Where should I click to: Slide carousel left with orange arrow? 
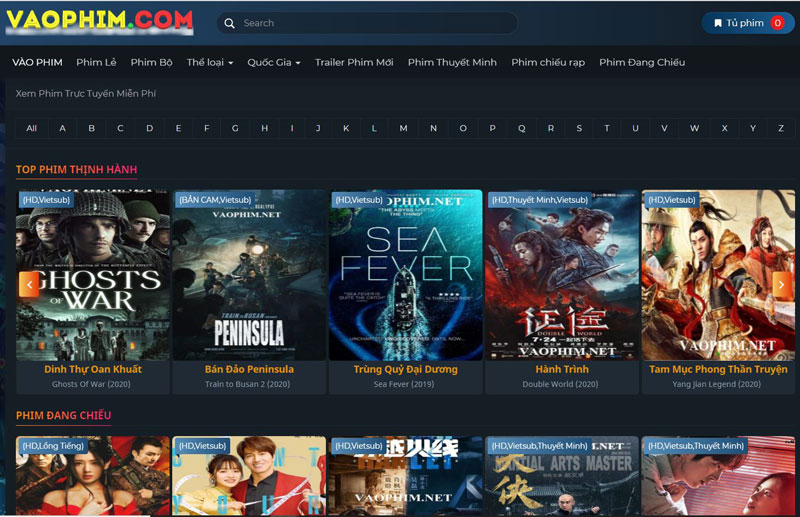click(x=29, y=284)
